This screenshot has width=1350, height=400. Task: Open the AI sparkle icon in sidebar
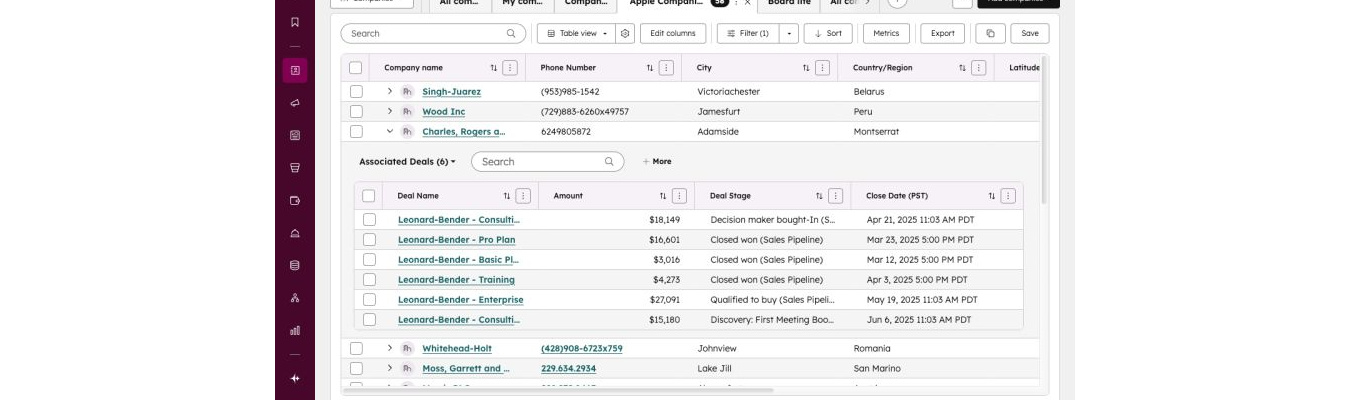295,378
